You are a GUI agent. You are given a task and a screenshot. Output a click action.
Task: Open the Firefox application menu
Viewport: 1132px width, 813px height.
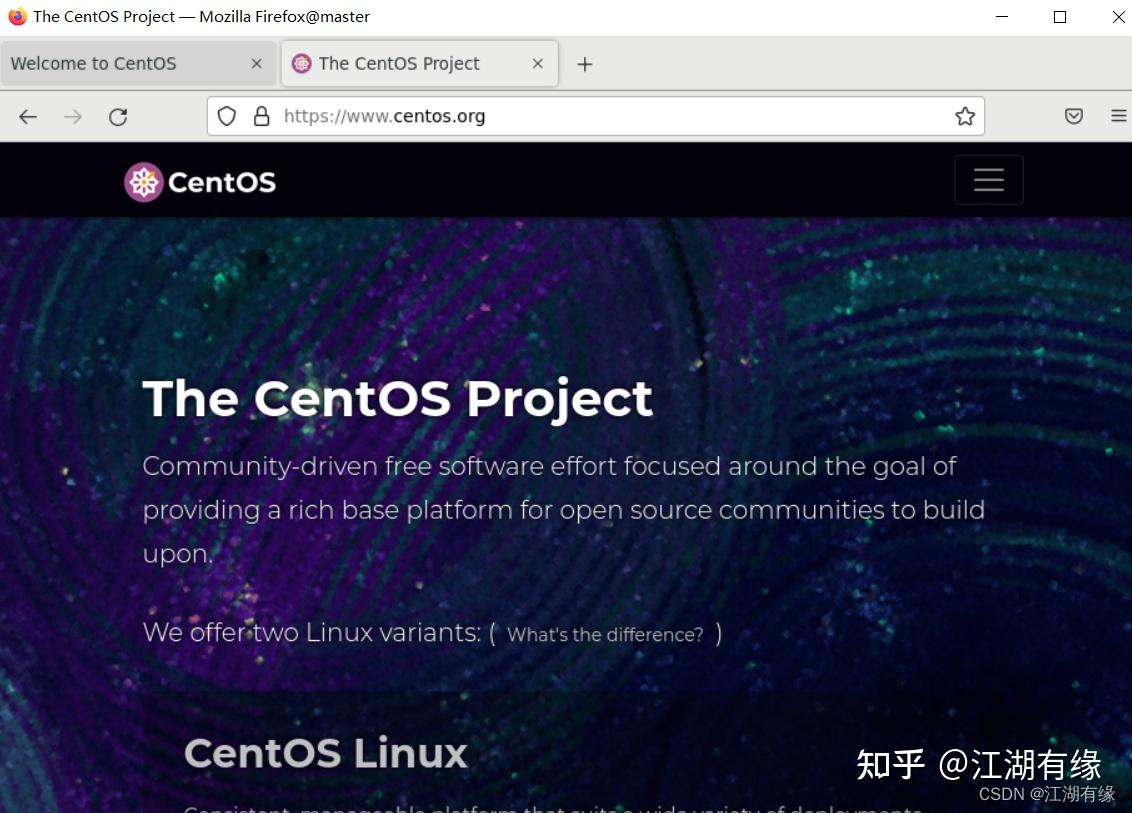coord(1118,115)
